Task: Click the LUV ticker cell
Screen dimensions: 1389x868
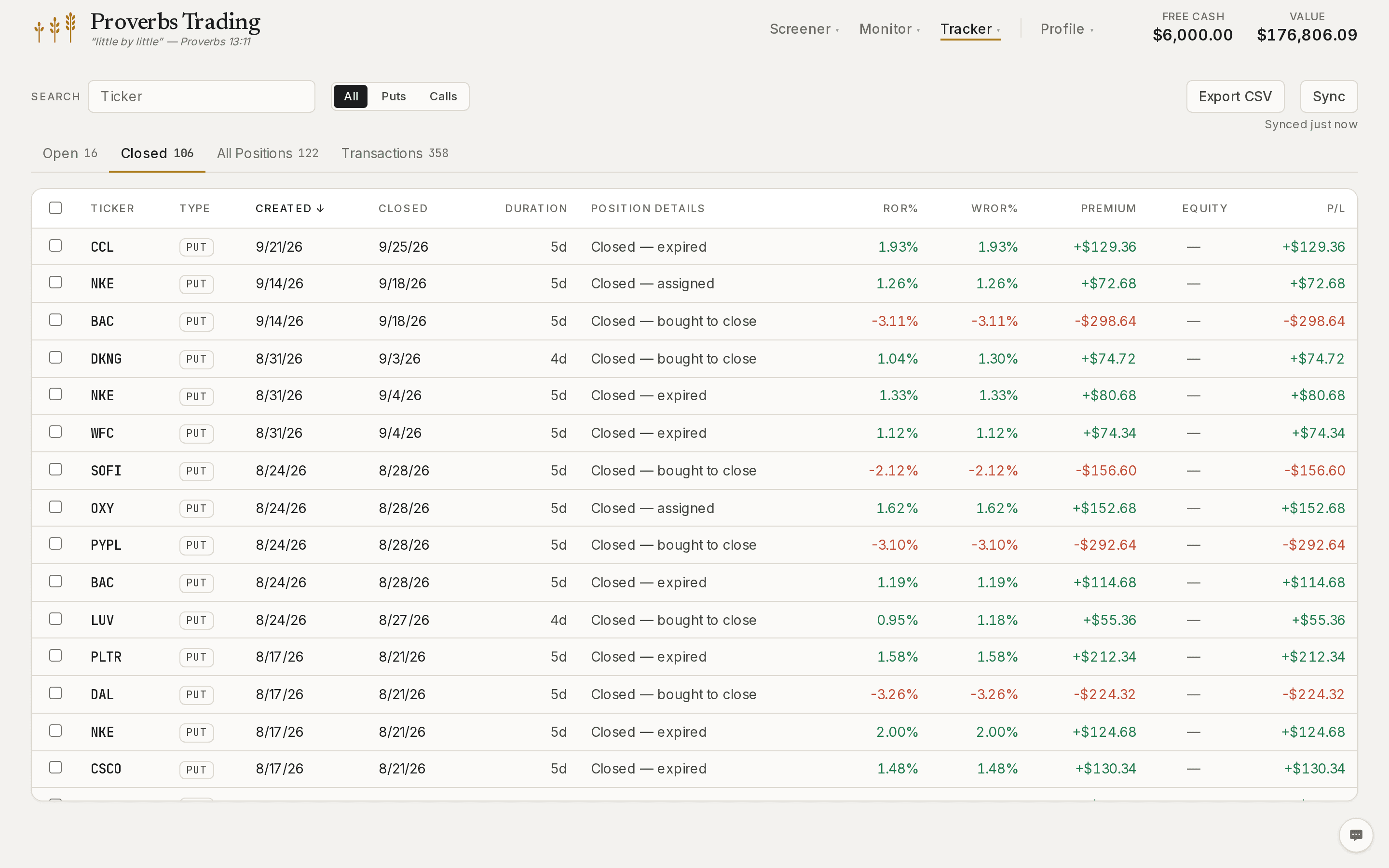Action: [x=102, y=620]
